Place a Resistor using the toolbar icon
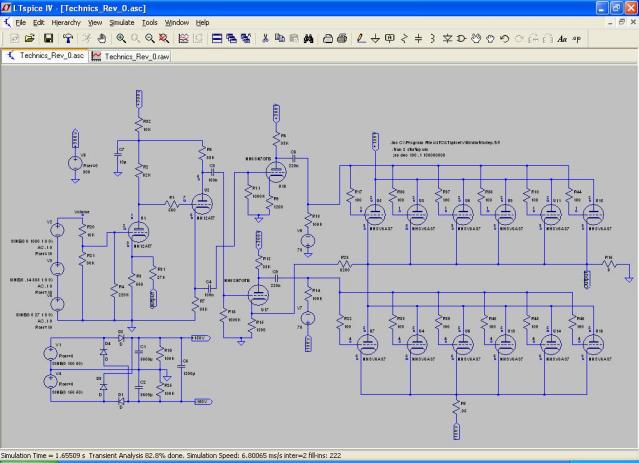This screenshot has height=463, width=639. [x=404, y=39]
